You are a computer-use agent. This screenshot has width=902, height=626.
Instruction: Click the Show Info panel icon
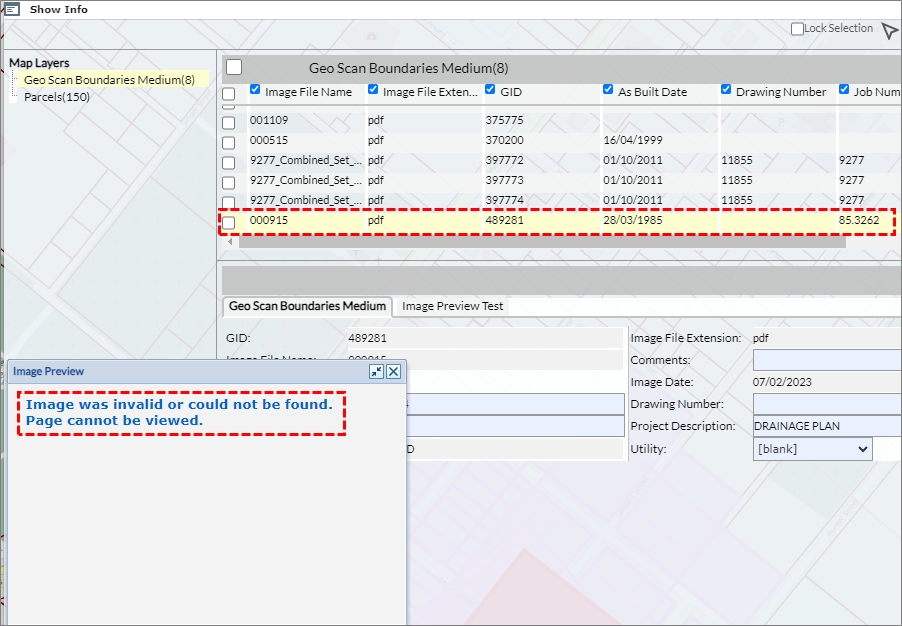coord(12,9)
